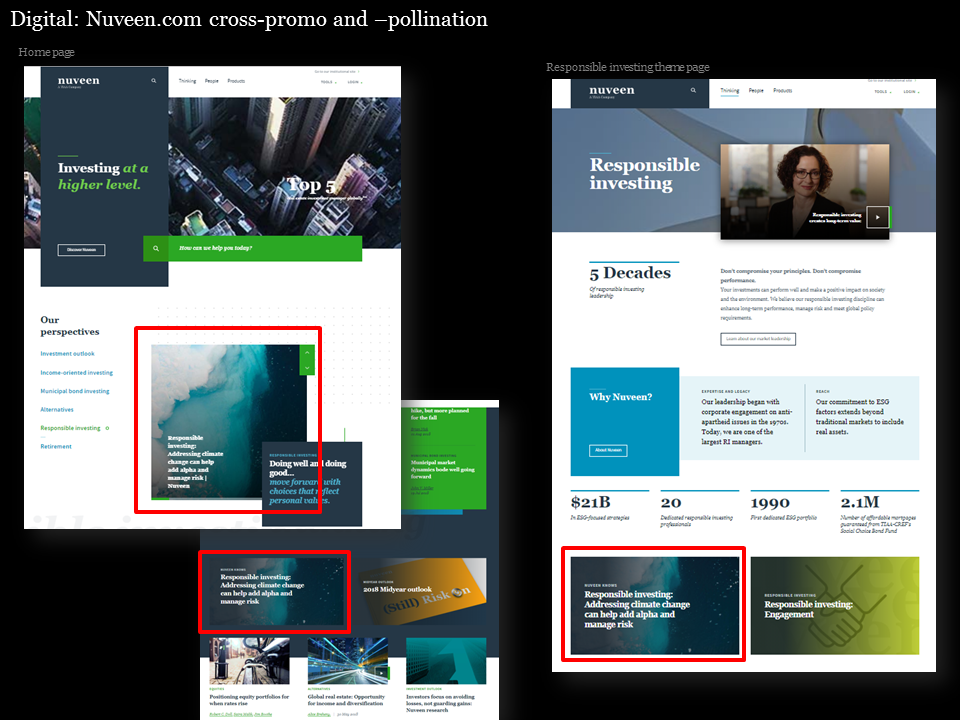The image size is (960, 720).
Task: Play video on Global real estate thumbnail
Action: pyautogui.click(x=382, y=673)
